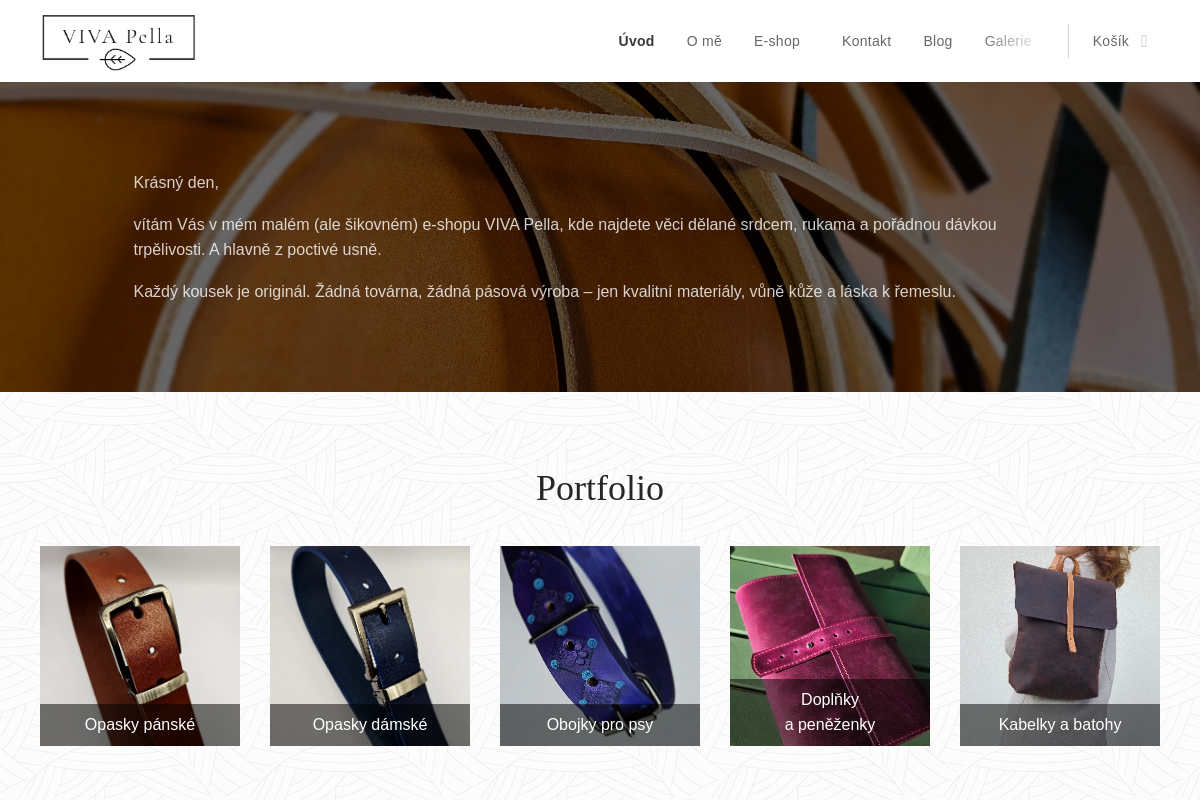This screenshot has height=800, width=1200.
Task: Open the Galerie menu item
Action: [x=1008, y=41]
